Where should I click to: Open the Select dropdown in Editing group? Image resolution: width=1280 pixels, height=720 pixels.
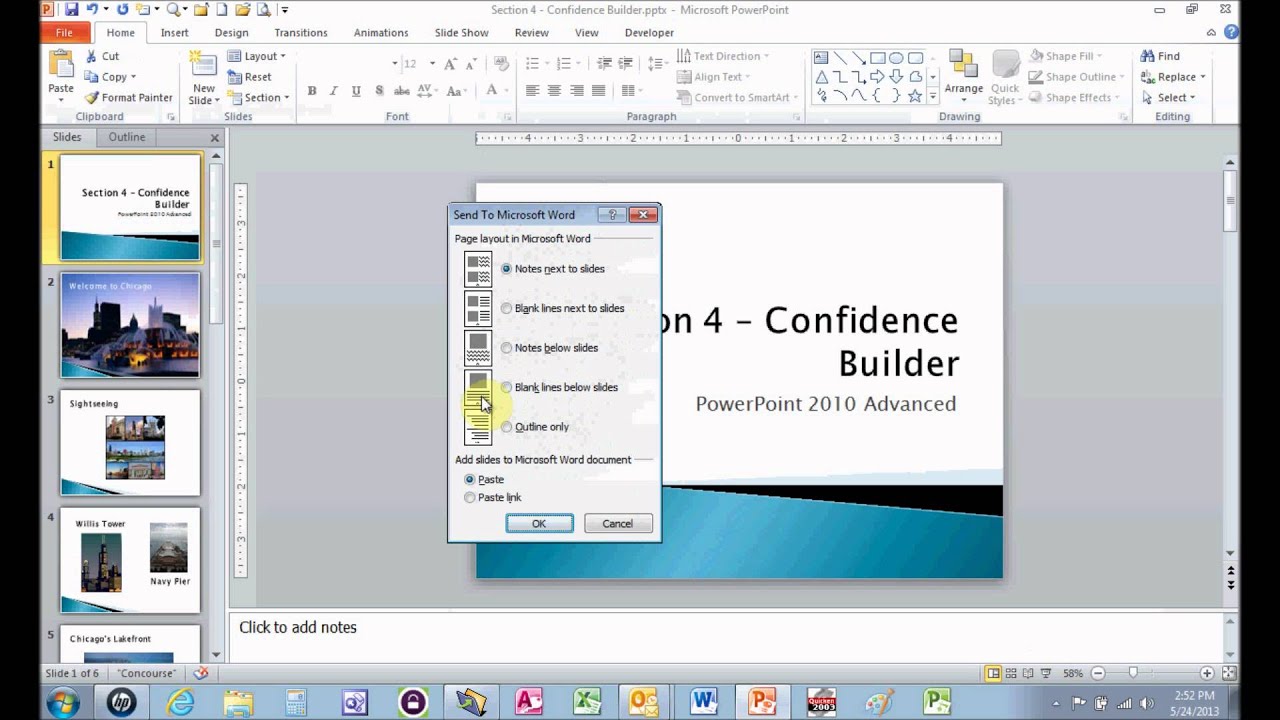pyautogui.click(x=1168, y=98)
